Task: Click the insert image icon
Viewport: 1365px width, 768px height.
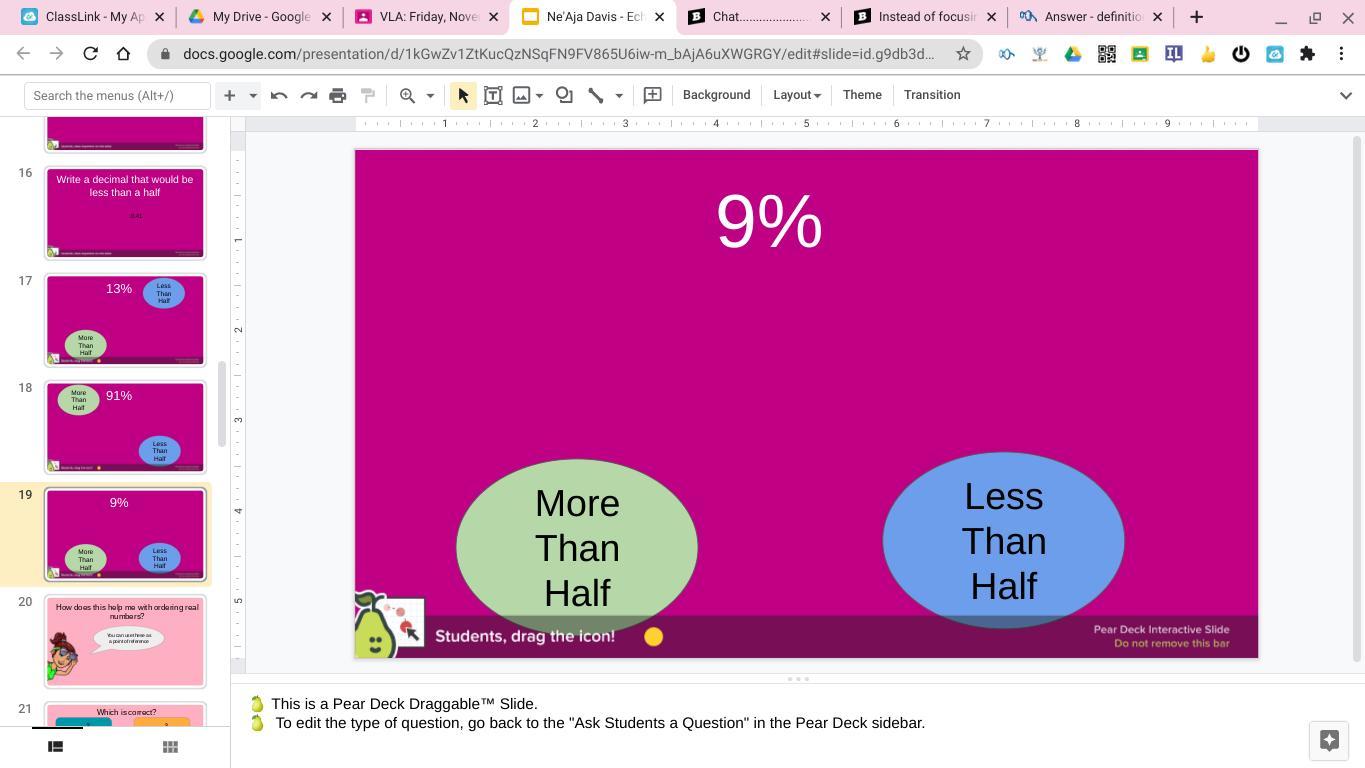Action: (521, 95)
